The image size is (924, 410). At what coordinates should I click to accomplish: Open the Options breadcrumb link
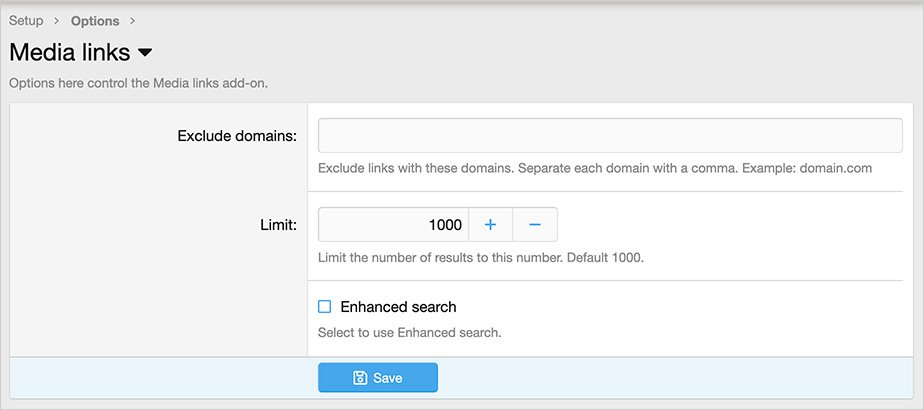[95, 20]
